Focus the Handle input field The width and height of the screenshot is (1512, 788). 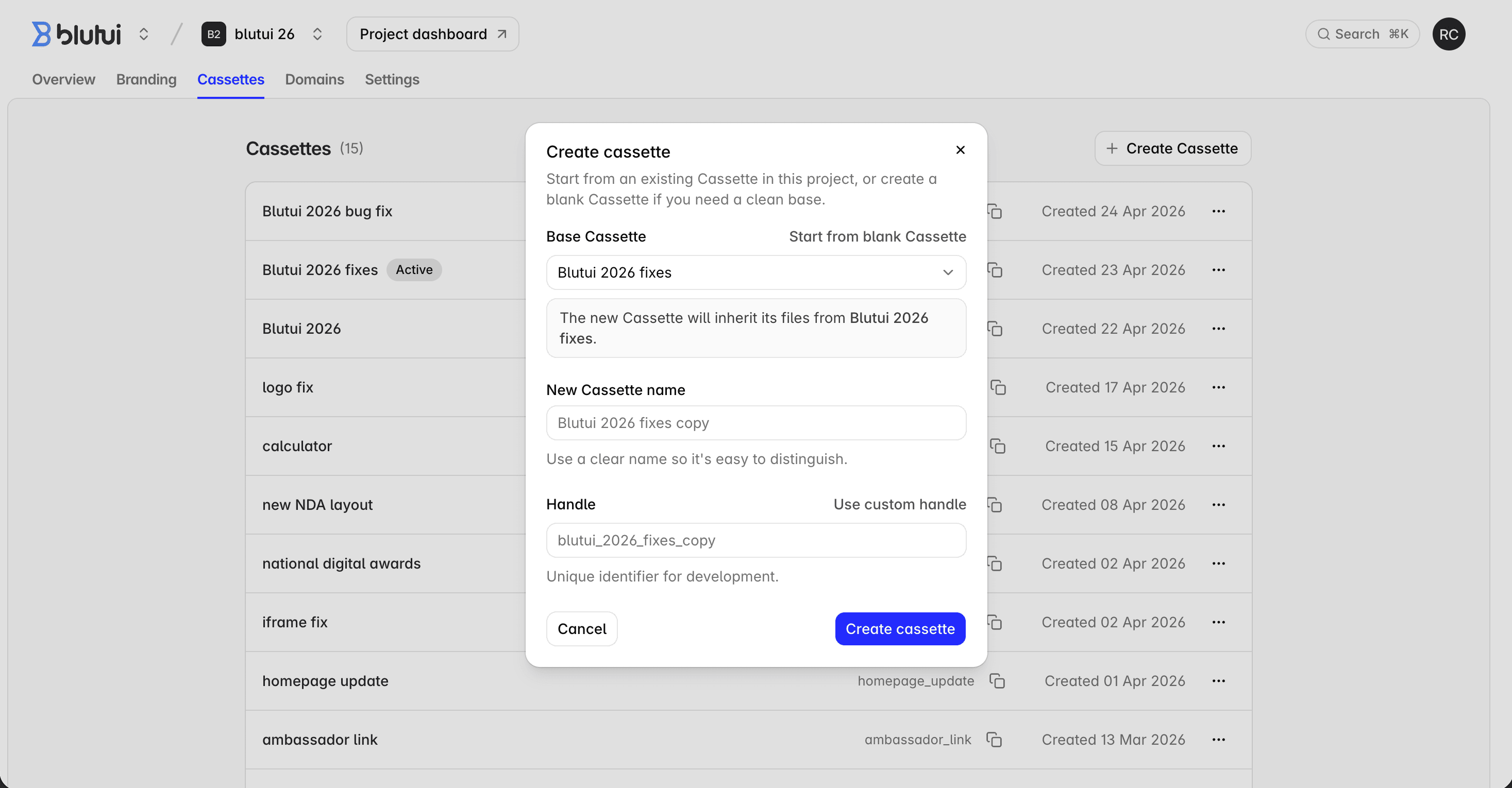pos(756,540)
